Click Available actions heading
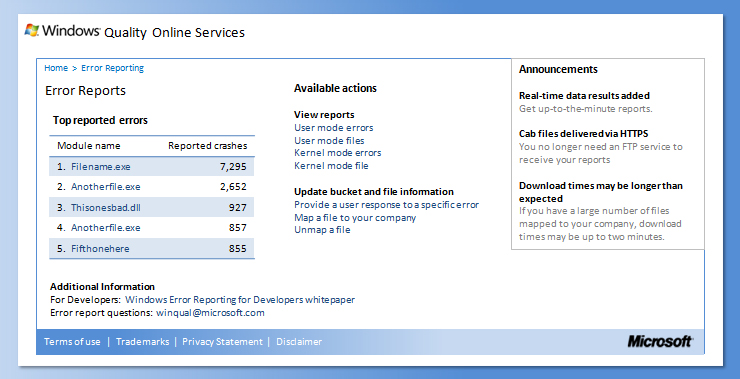740x379 pixels. click(335, 88)
